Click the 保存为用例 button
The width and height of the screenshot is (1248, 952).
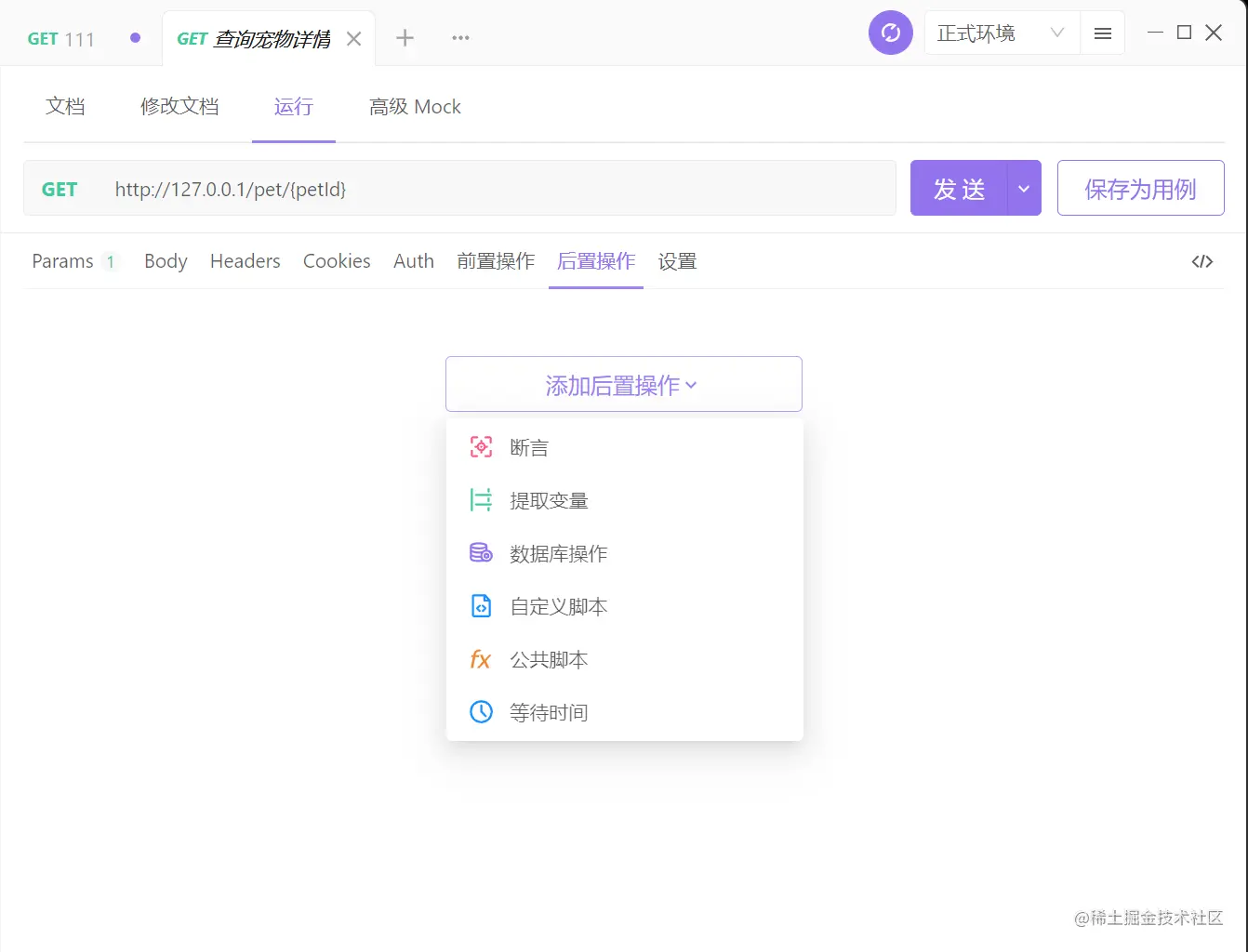[1140, 189]
